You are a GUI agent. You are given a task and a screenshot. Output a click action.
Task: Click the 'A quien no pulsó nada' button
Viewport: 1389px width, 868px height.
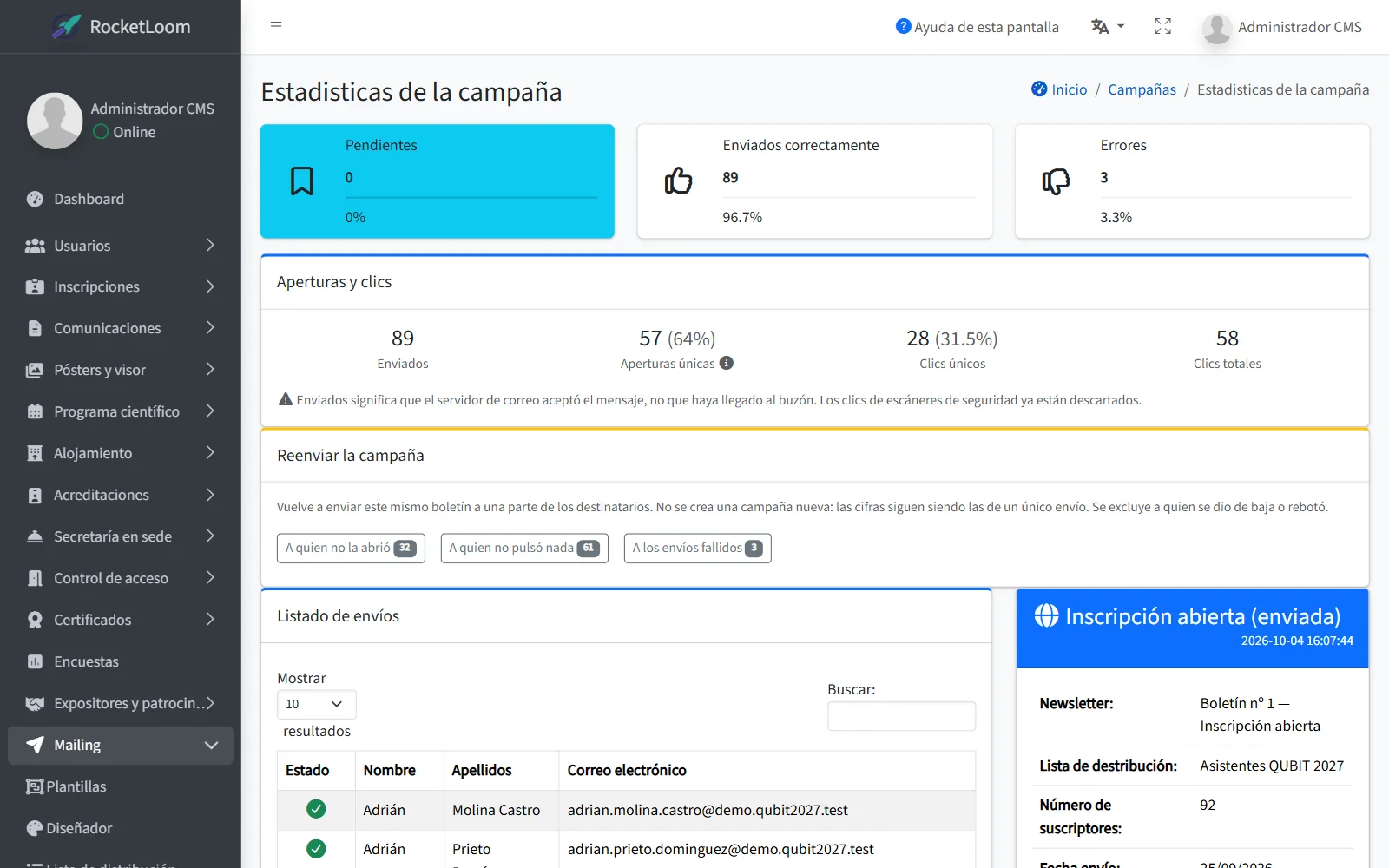coord(524,548)
